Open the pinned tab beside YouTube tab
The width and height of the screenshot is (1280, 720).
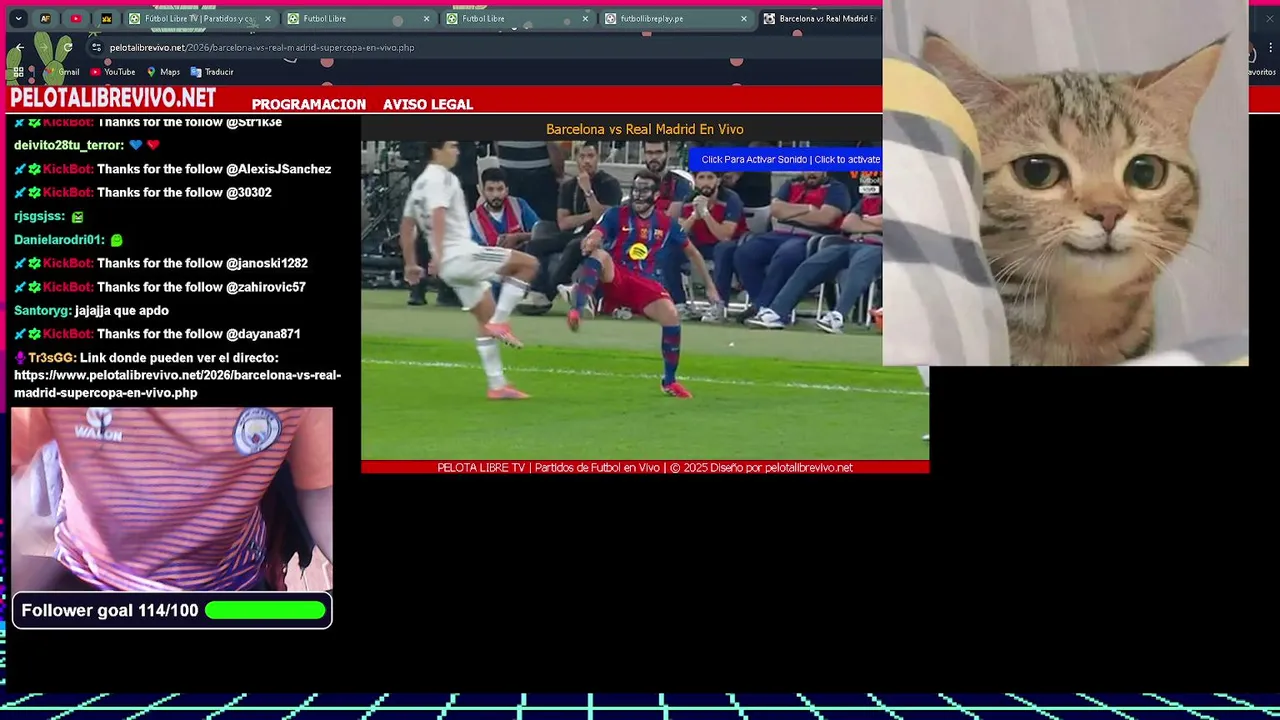point(106,19)
